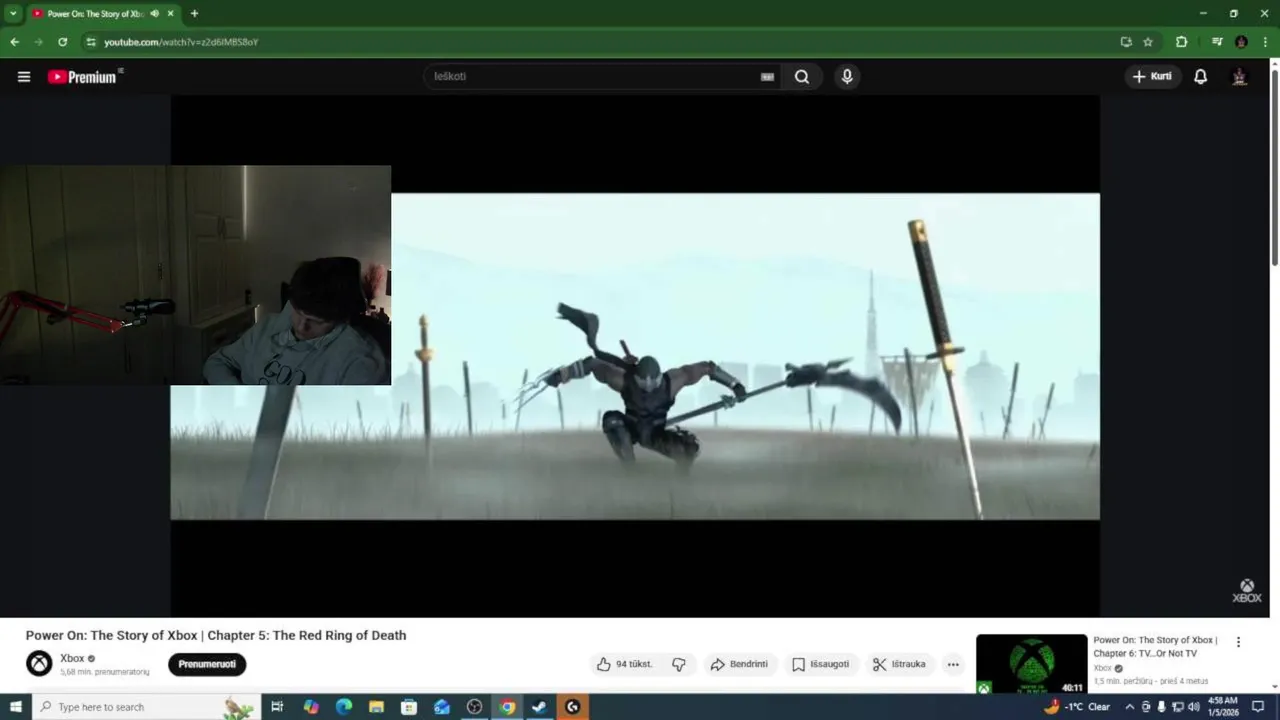
Task: Like the video (94 tūkst.)
Action: (625, 664)
